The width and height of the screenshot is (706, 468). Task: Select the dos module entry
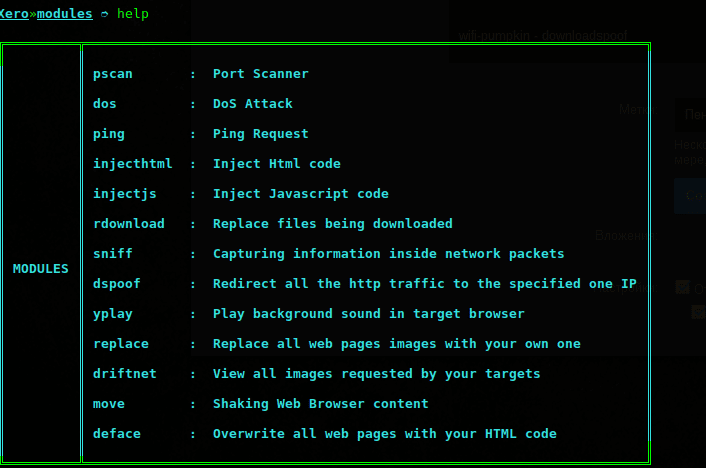tap(105, 104)
